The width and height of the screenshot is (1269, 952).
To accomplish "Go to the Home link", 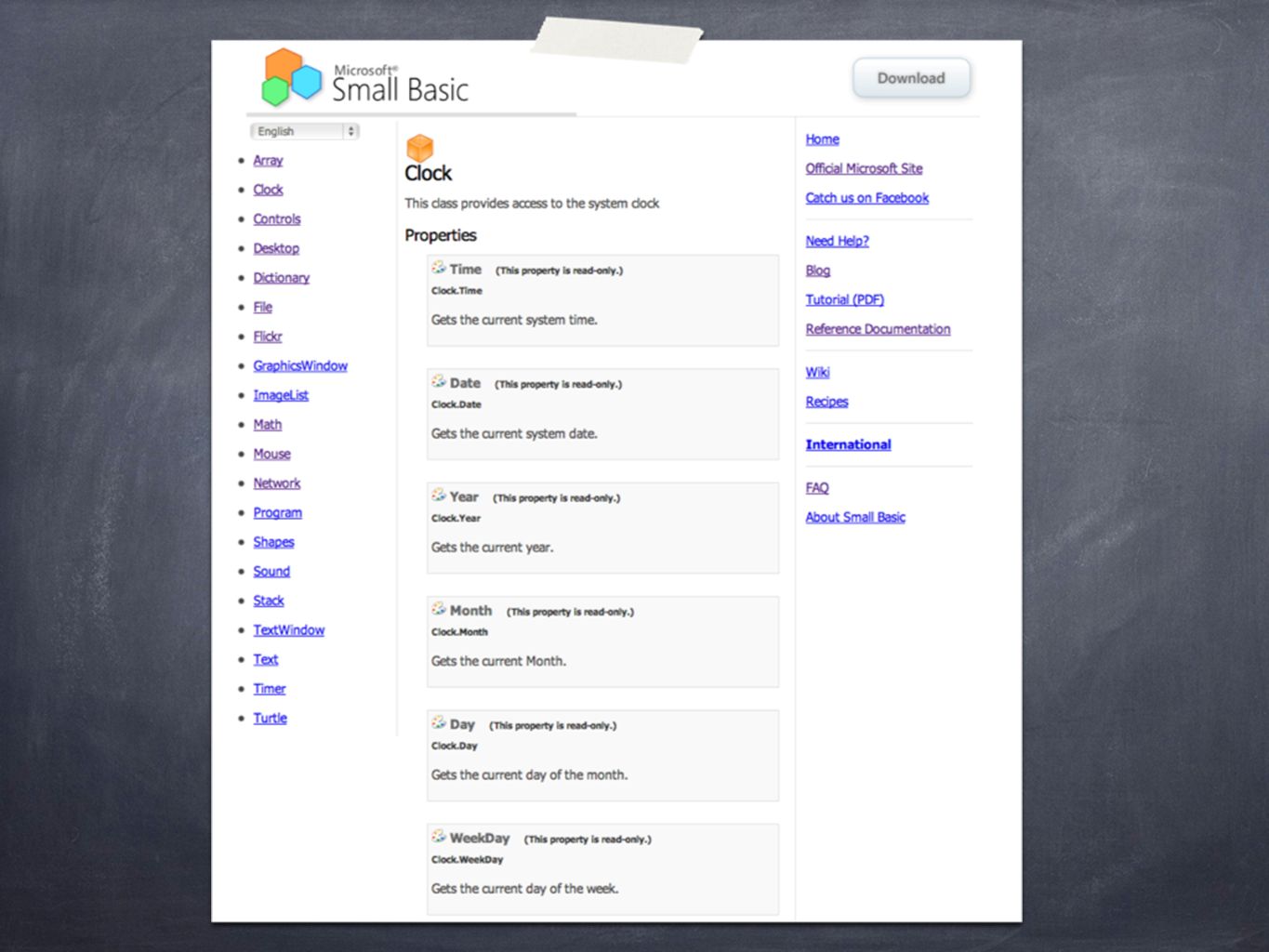I will 822,139.
